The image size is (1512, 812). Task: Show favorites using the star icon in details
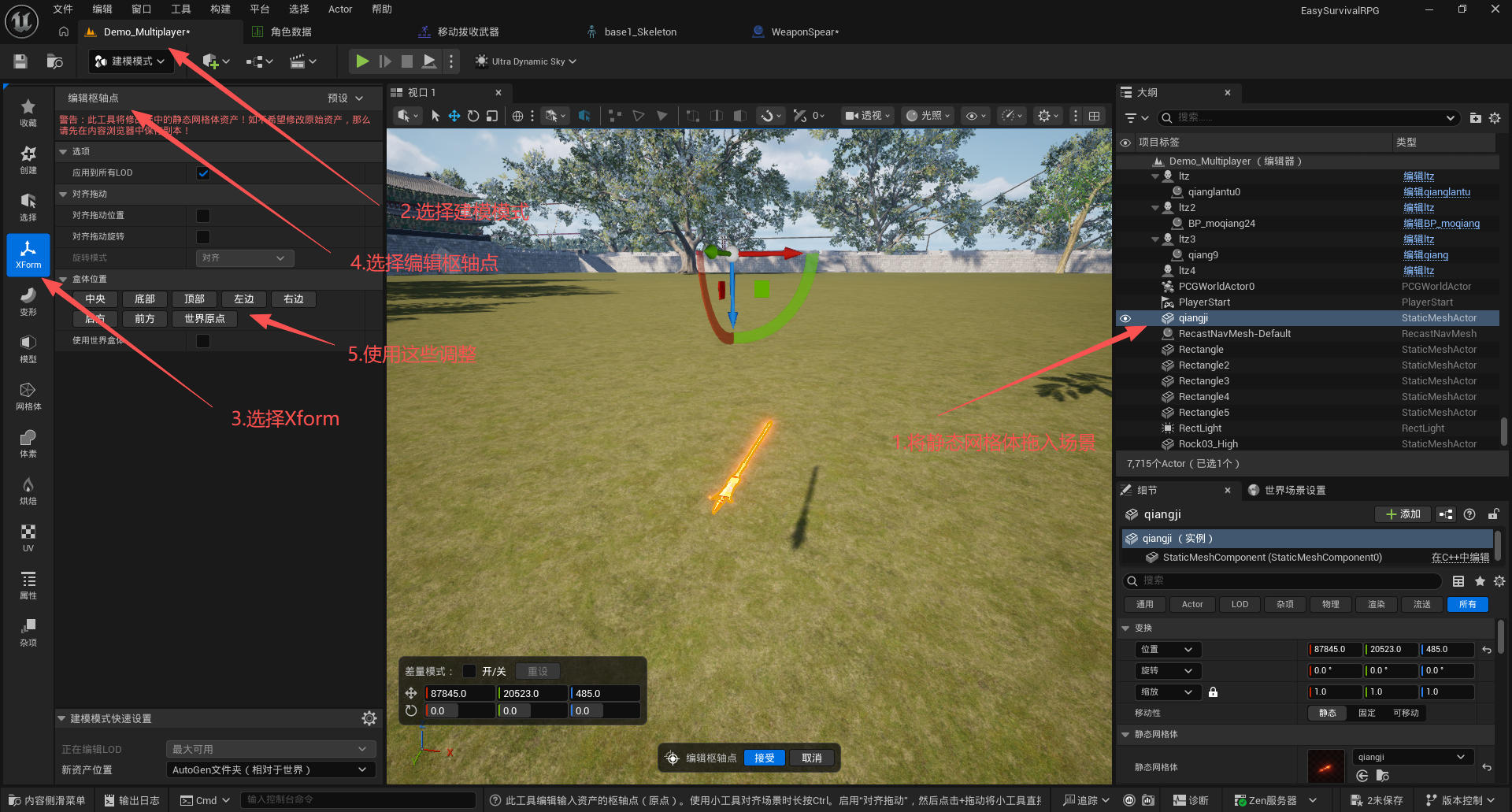pos(1480,581)
